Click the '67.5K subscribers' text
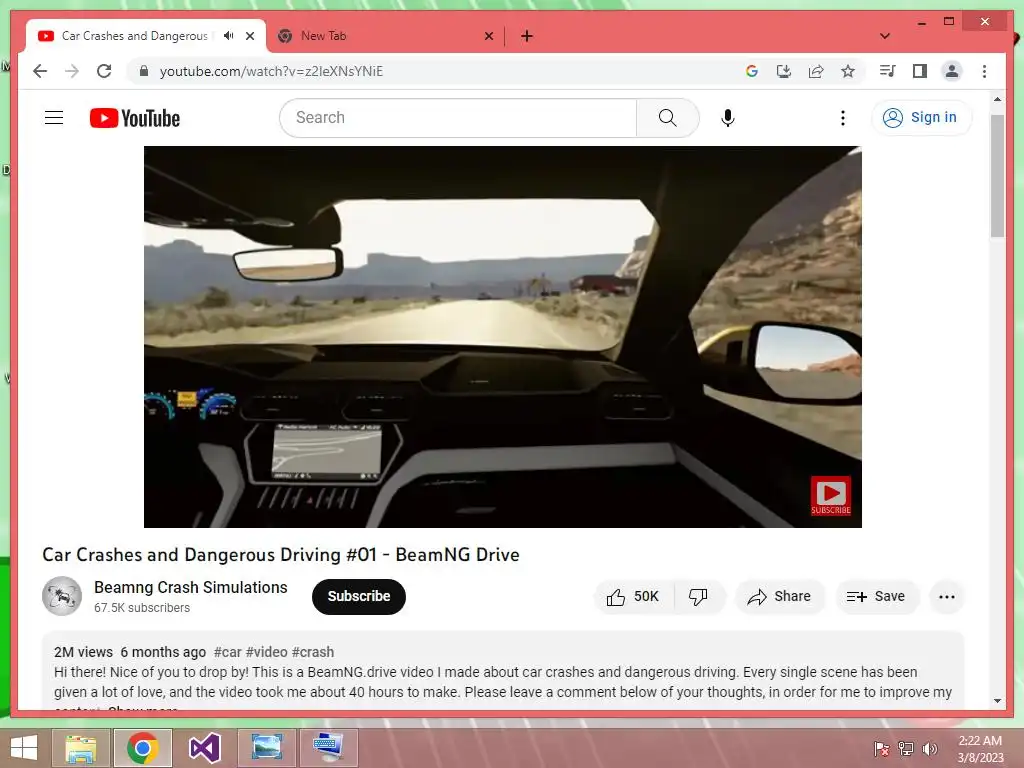The image size is (1024, 768). click(142, 607)
